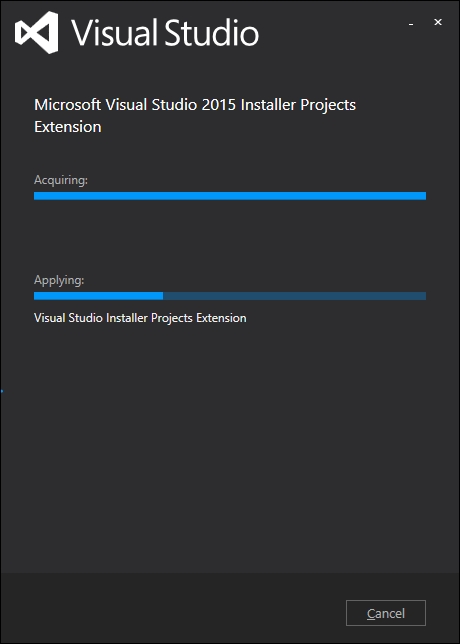The height and width of the screenshot is (644, 460).
Task: Click the Visual Studio infinity logo icon
Action: [37, 32]
